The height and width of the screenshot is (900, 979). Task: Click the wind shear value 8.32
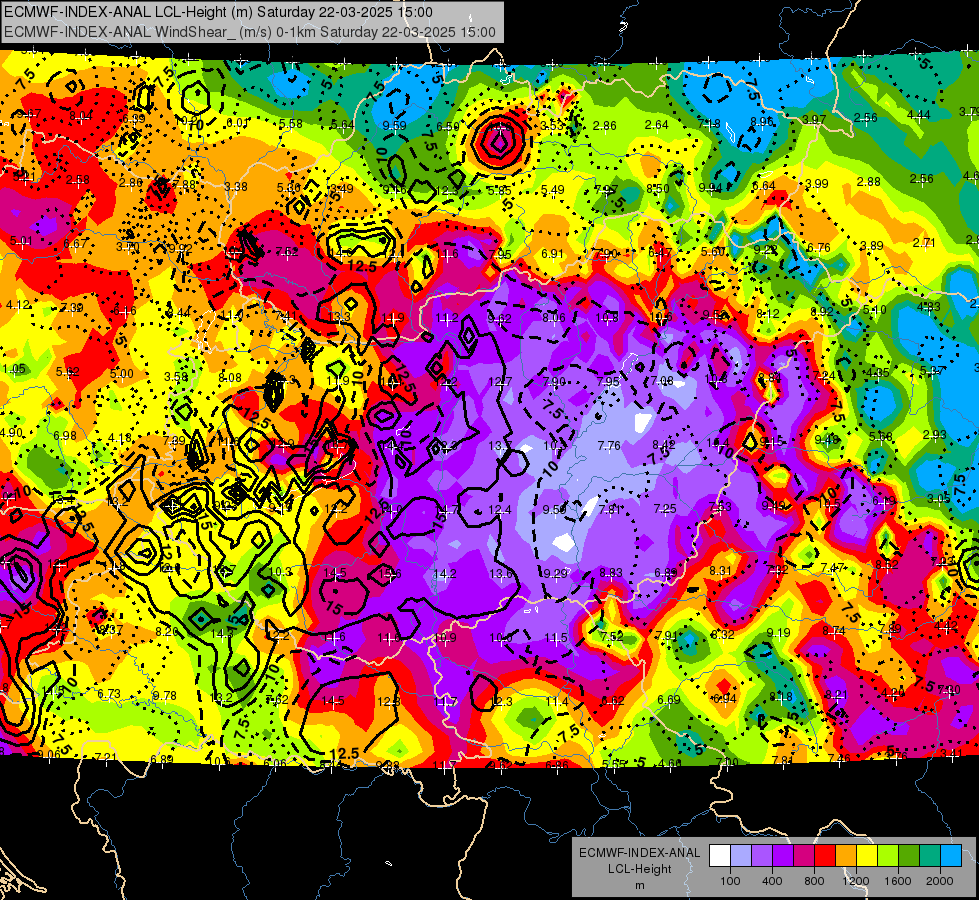pyautogui.click(x=722, y=634)
